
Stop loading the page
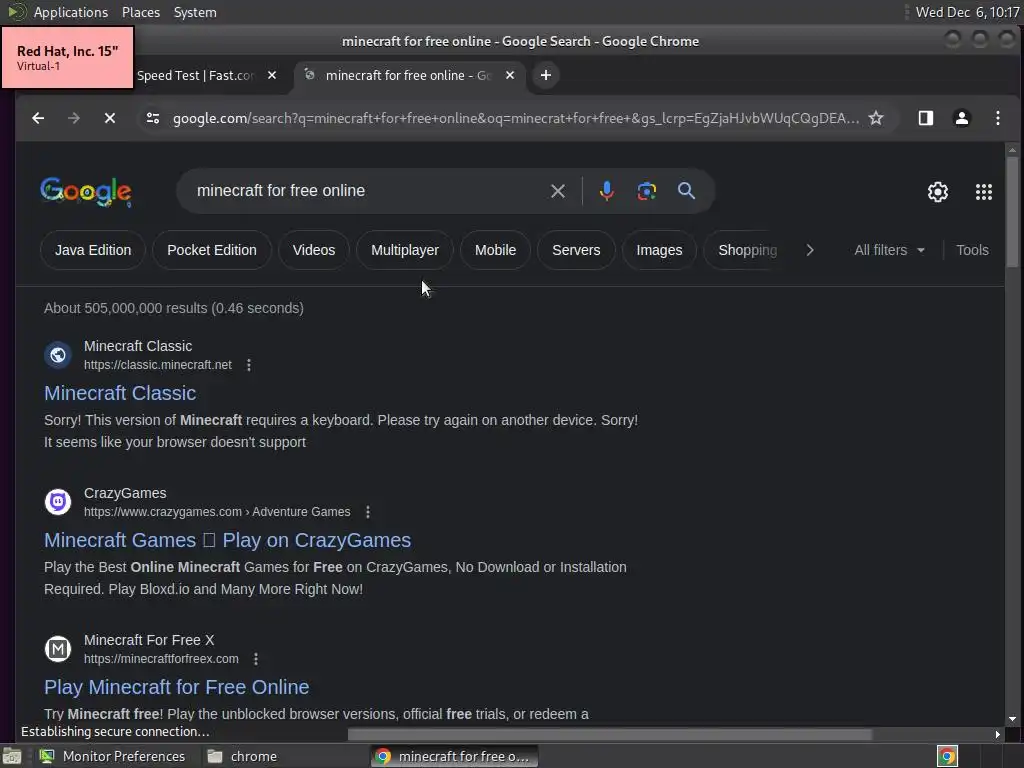(110, 118)
